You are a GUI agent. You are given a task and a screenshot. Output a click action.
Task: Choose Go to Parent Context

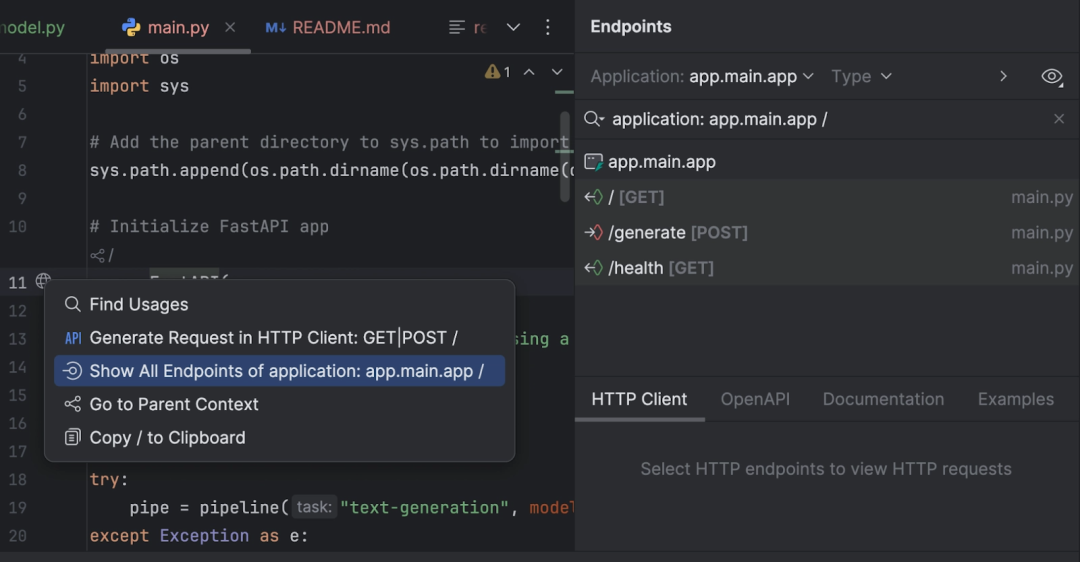click(x=280, y=404)
